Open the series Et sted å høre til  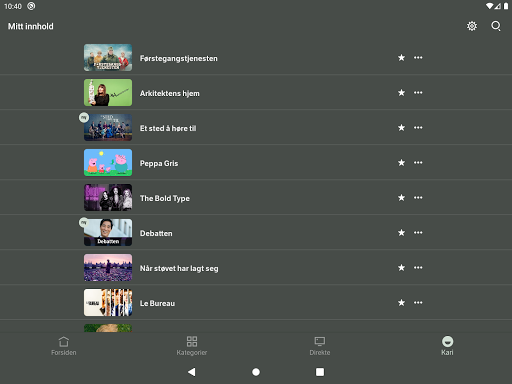click(x=168, y=128)
